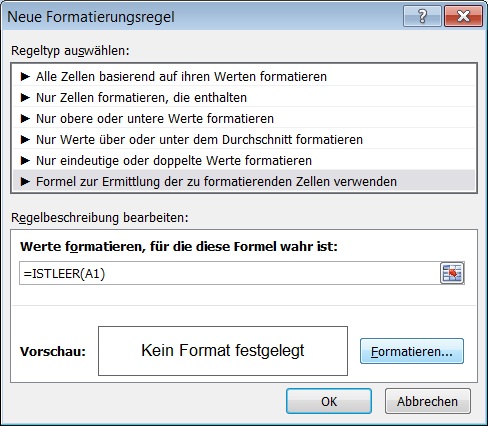Image resolution: width=488 pixels, height=426 pixels.
Task: Open the Formatieren... dialog
Action: tap(412, 351)
